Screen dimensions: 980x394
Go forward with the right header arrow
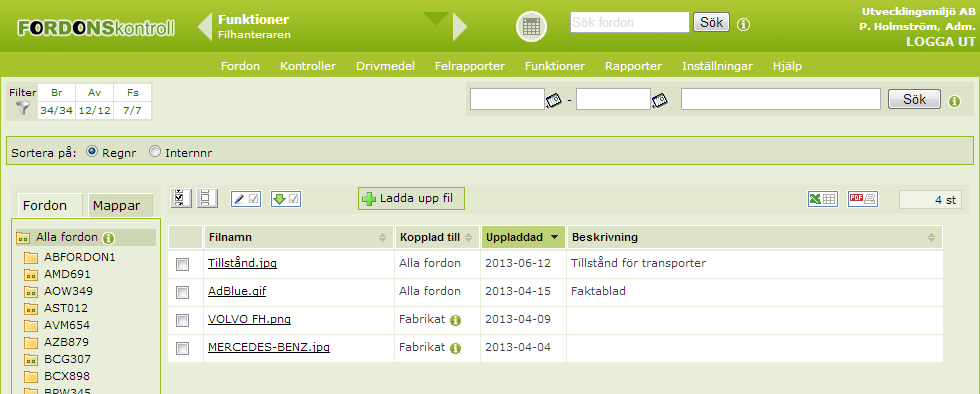[459, 26]
